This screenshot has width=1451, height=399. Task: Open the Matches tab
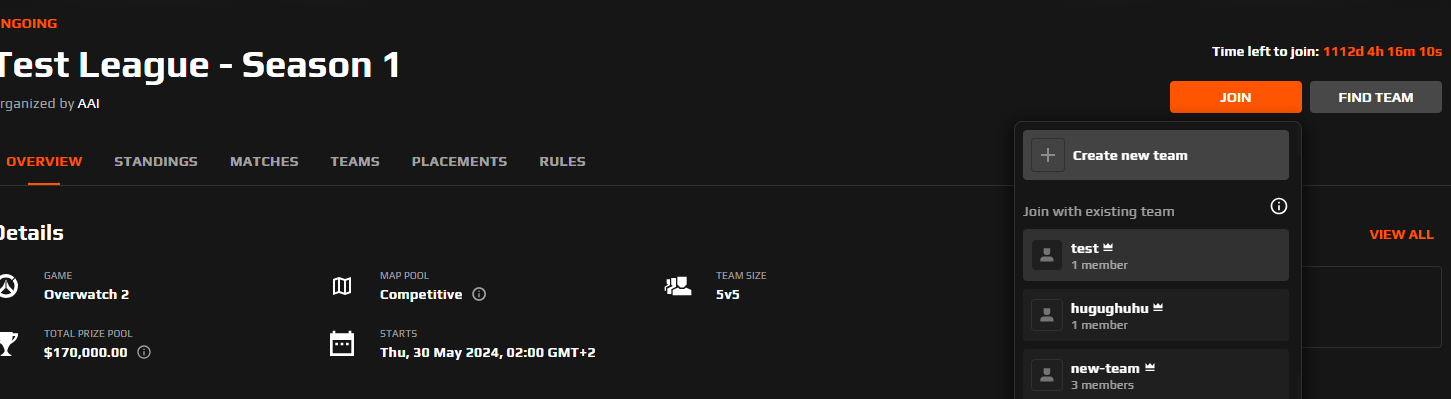tap(264, 161)
